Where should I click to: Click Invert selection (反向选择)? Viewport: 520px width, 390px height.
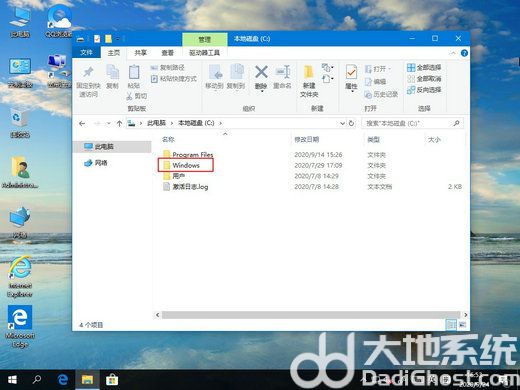[x=424, y=90]
